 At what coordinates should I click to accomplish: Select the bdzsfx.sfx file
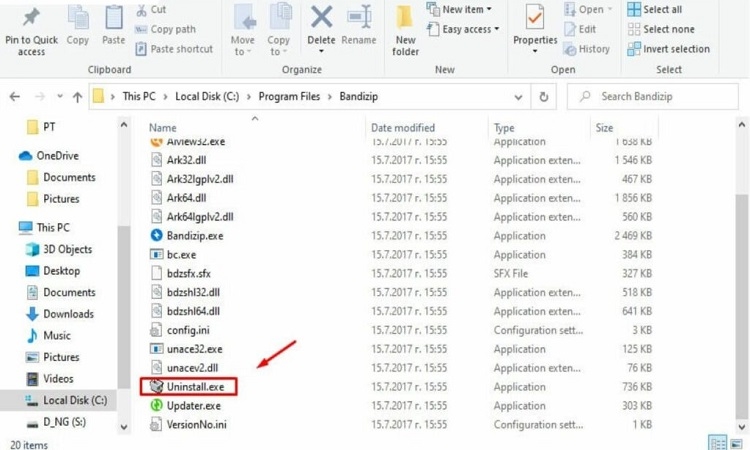click(181, 274)
